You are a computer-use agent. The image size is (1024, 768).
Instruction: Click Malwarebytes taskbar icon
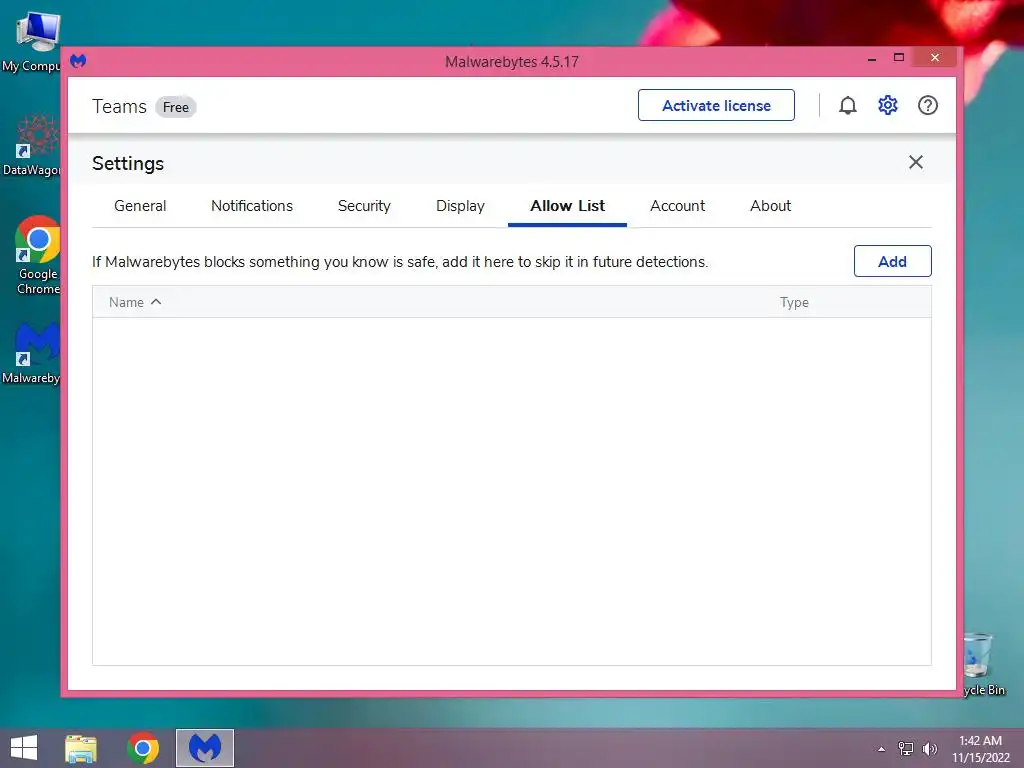pos(205,748)
